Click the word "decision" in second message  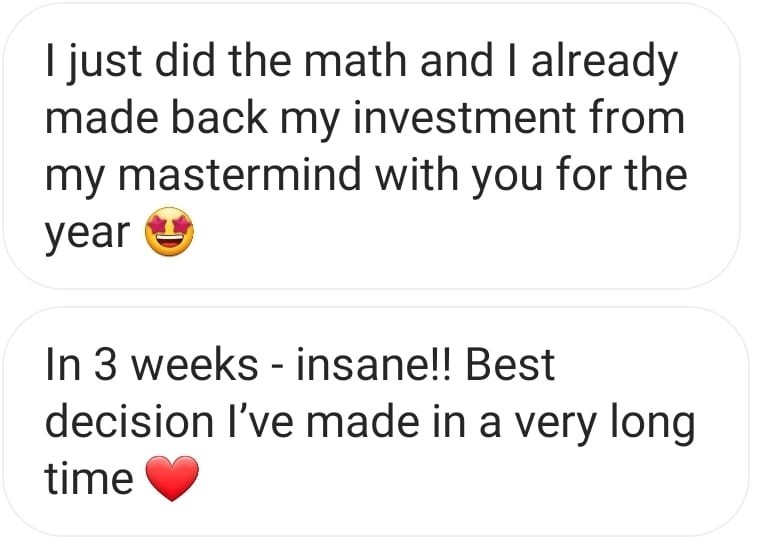coord(130,421)
